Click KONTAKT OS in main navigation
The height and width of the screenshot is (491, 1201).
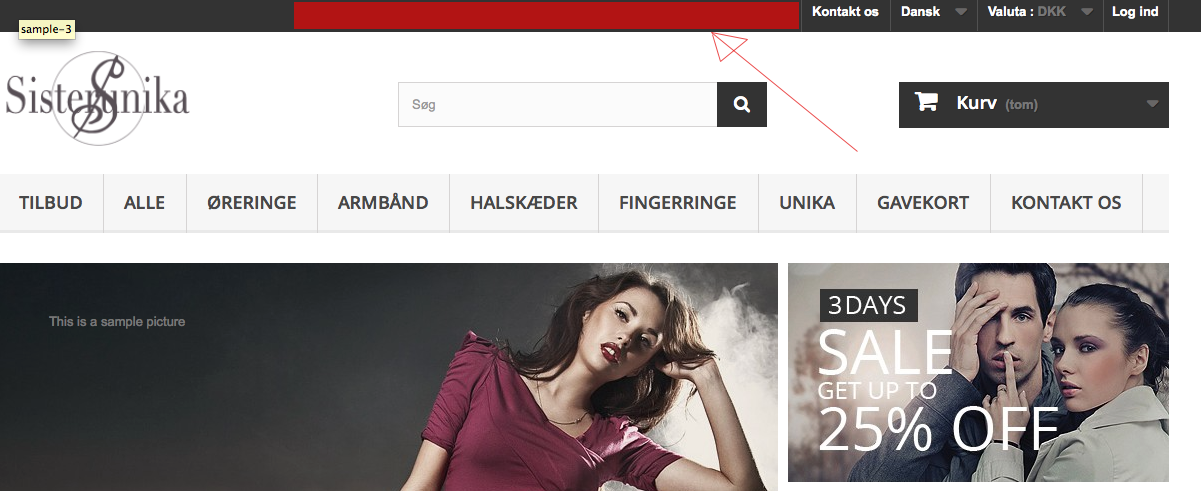[x=1066, y=203]
